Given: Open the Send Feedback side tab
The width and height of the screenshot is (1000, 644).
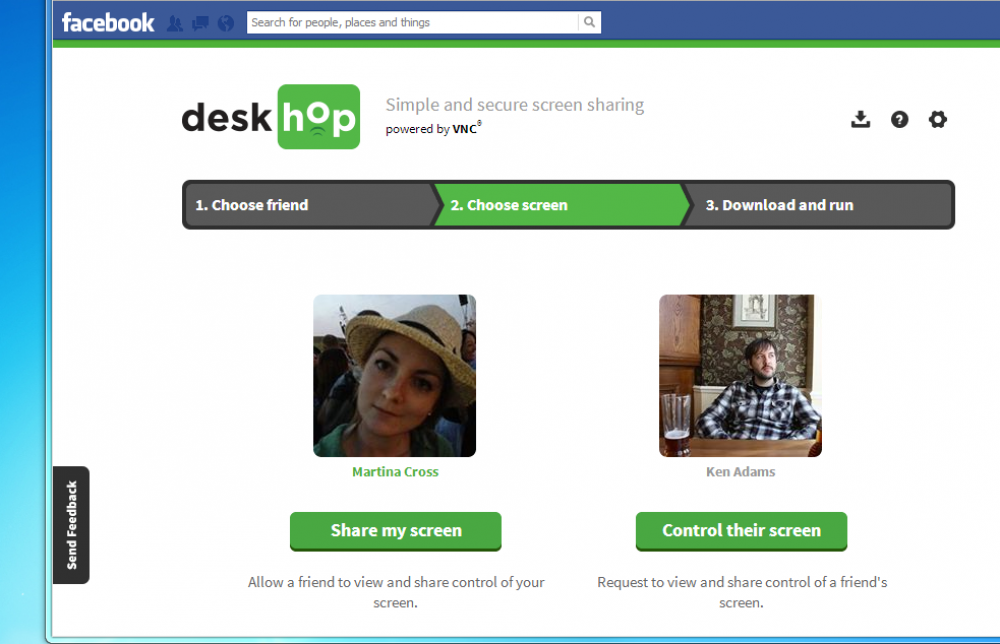Looking at the screenshot, I should point(71,525).
